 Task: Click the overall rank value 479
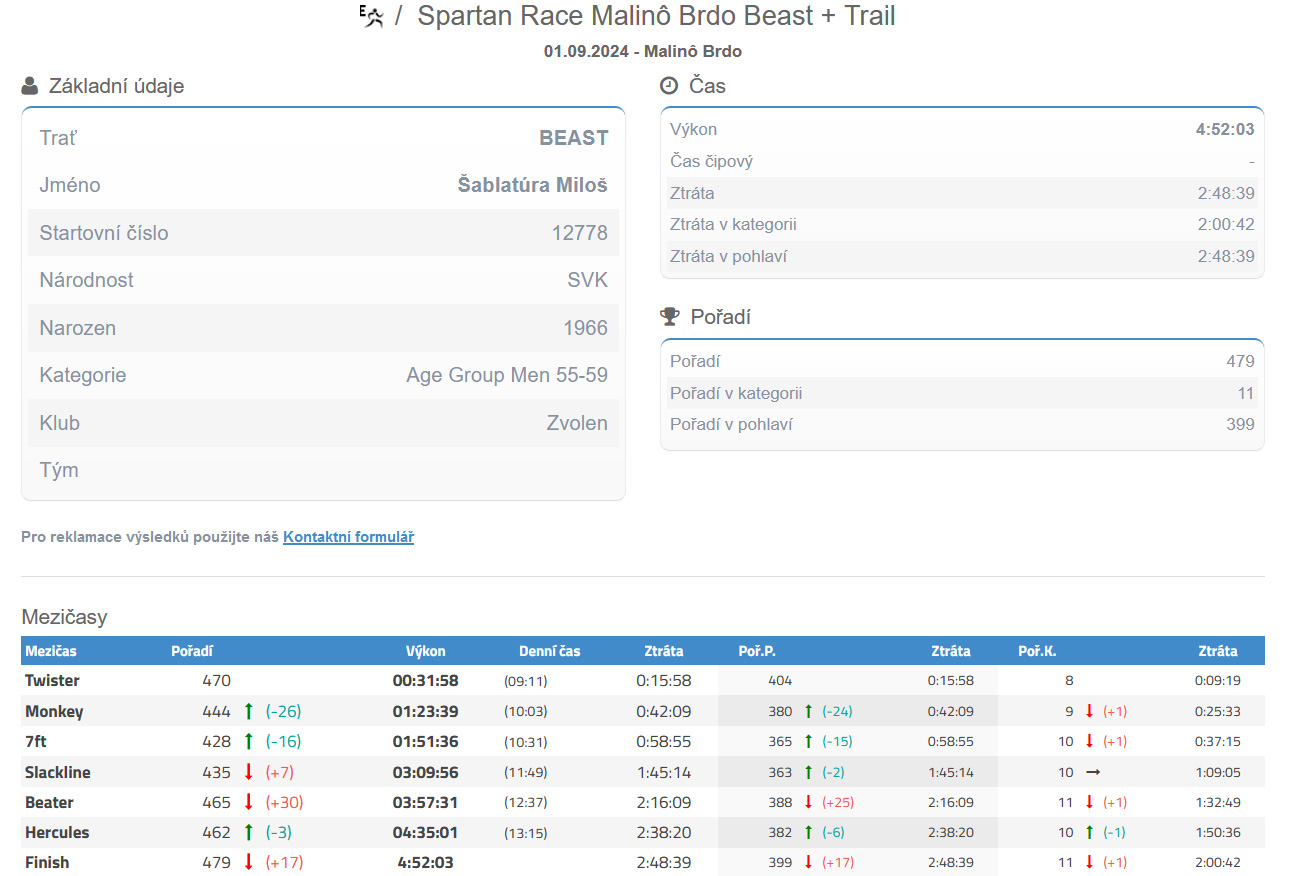coord(1240,361)
